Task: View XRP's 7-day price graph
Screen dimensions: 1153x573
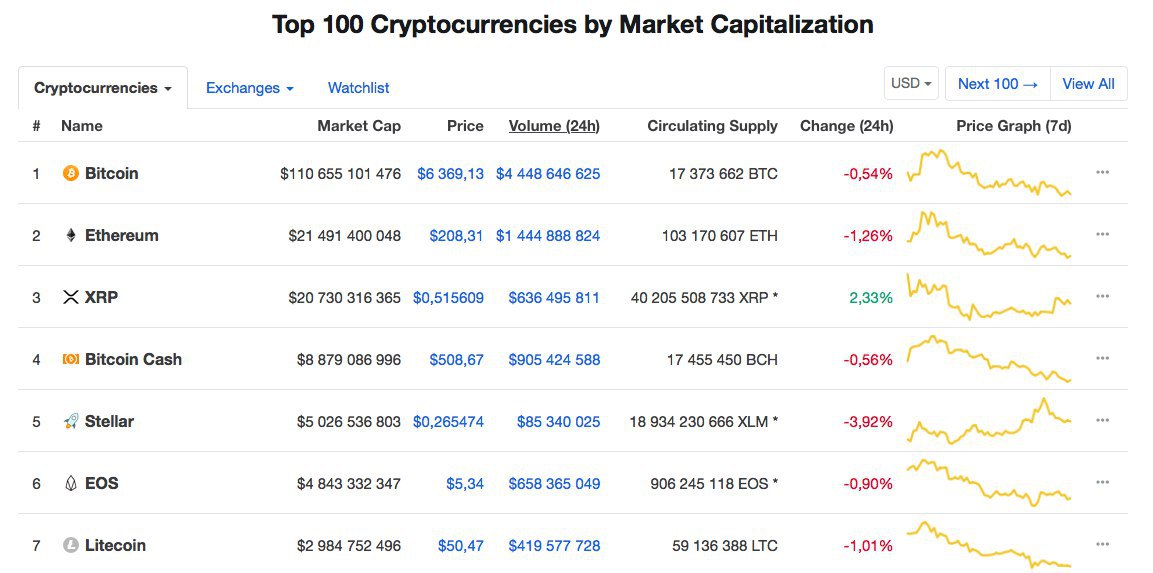Action: point(988,297)
